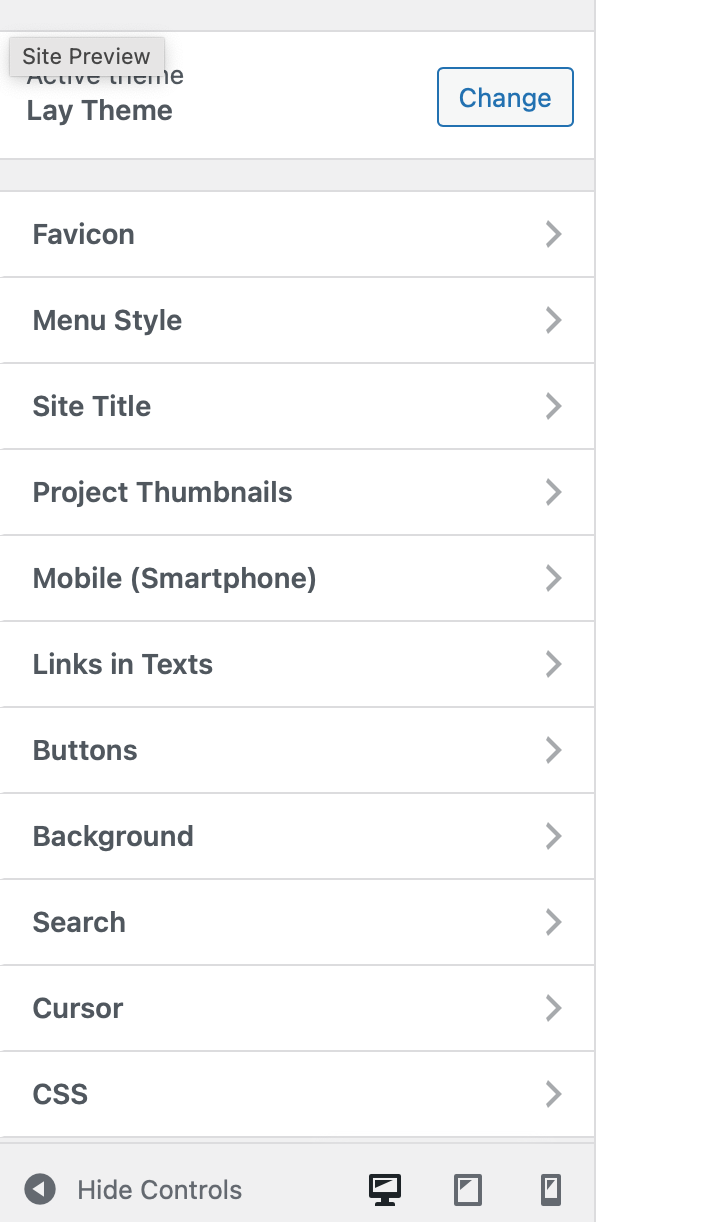This screenshot has height=1222, width=722.
Task: Expand the Menu Style section
Action: click(297, 320)
